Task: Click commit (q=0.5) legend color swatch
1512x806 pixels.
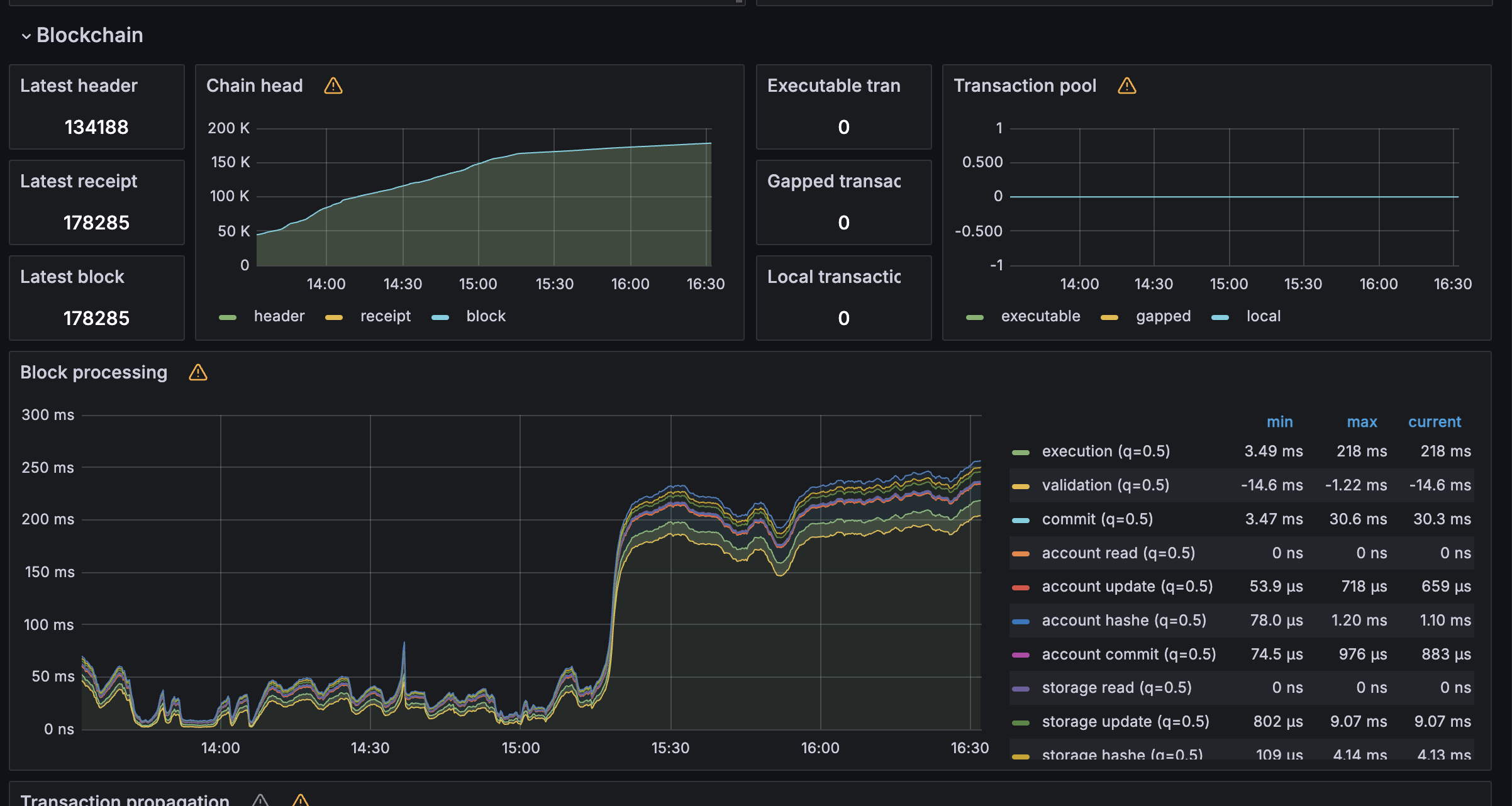Action: (x=1021, y=520)
